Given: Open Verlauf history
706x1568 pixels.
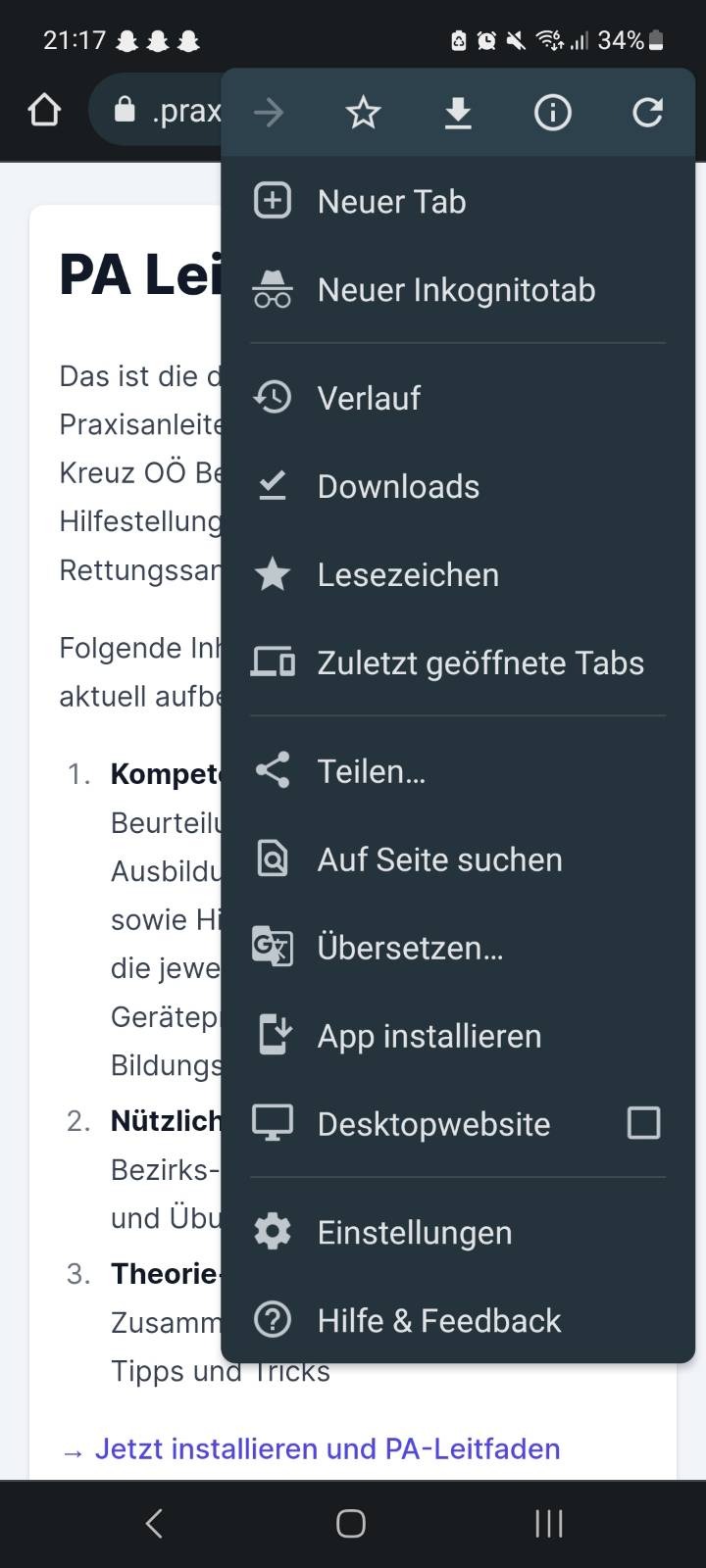Looking at the screenshot, I should click(369, 398).
